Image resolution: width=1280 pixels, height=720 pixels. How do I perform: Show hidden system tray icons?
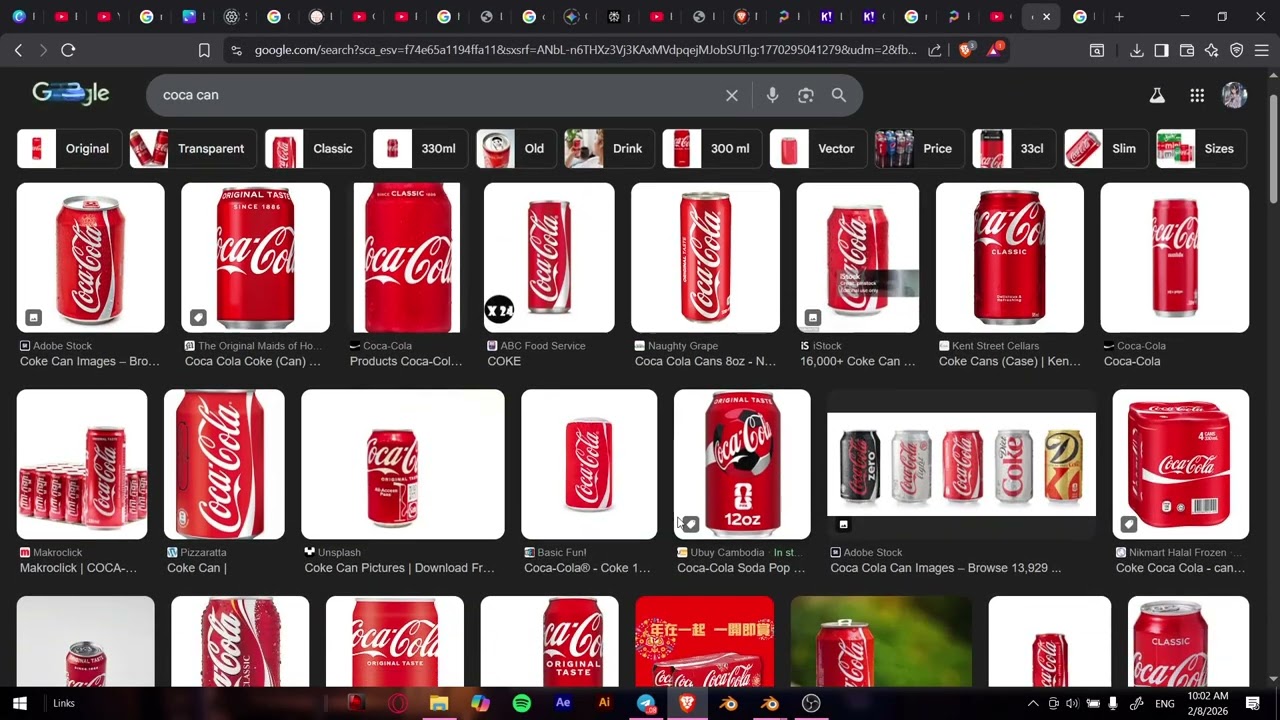(x=1033, y=703)
